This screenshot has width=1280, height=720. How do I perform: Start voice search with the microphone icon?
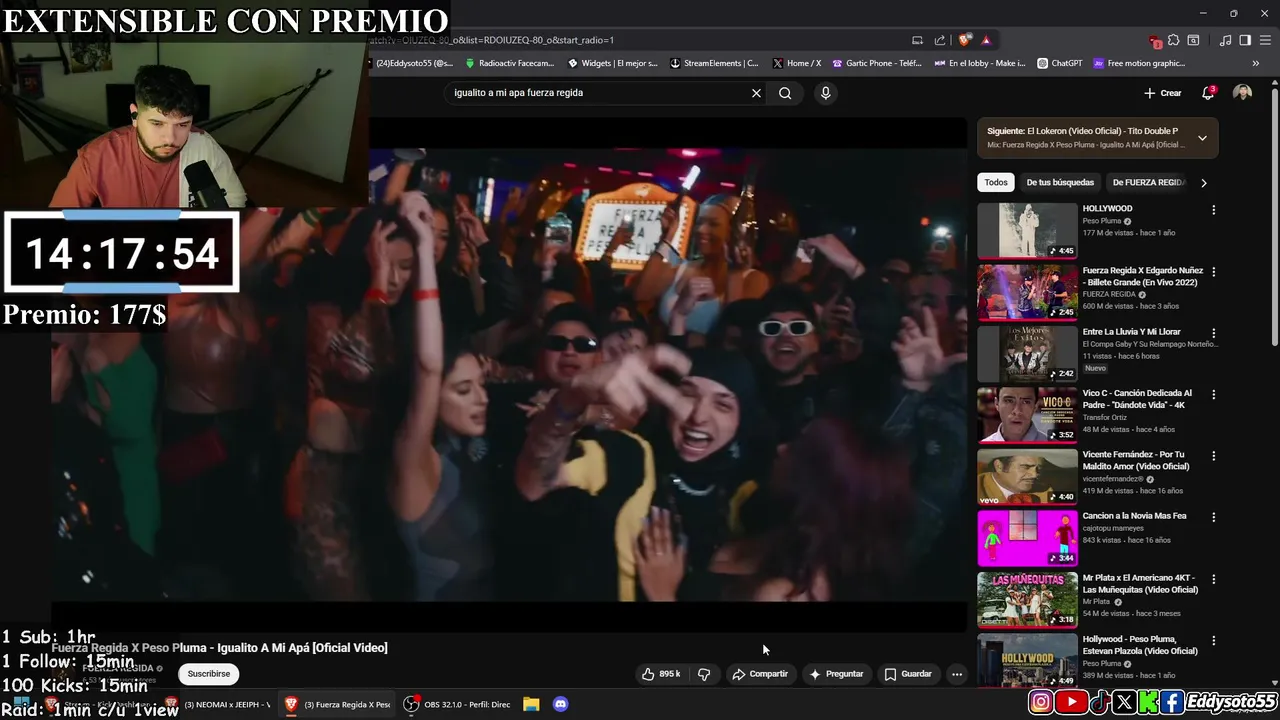coord(825,93)
